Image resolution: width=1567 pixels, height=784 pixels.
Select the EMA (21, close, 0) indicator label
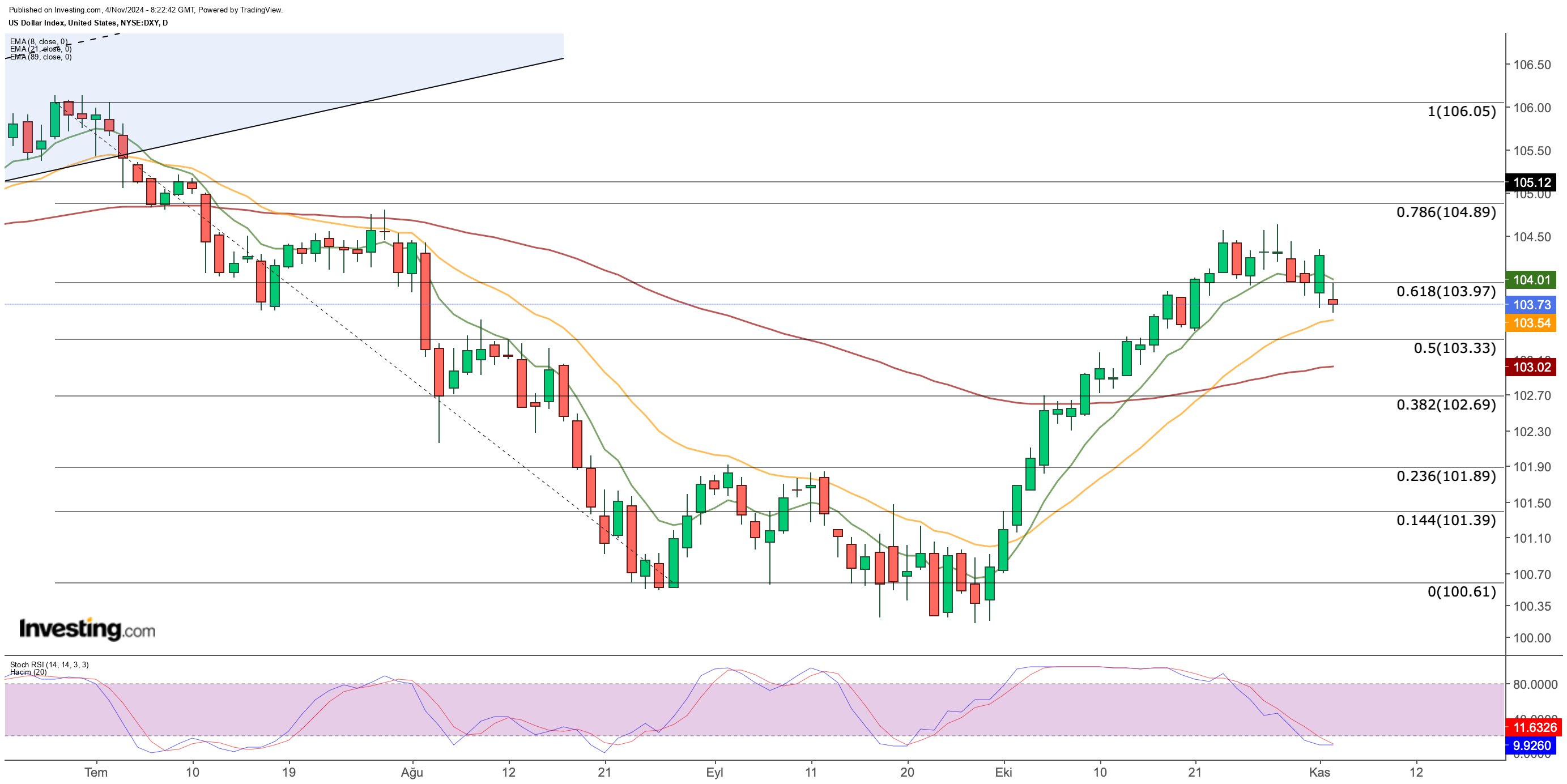tap(40, 49)
